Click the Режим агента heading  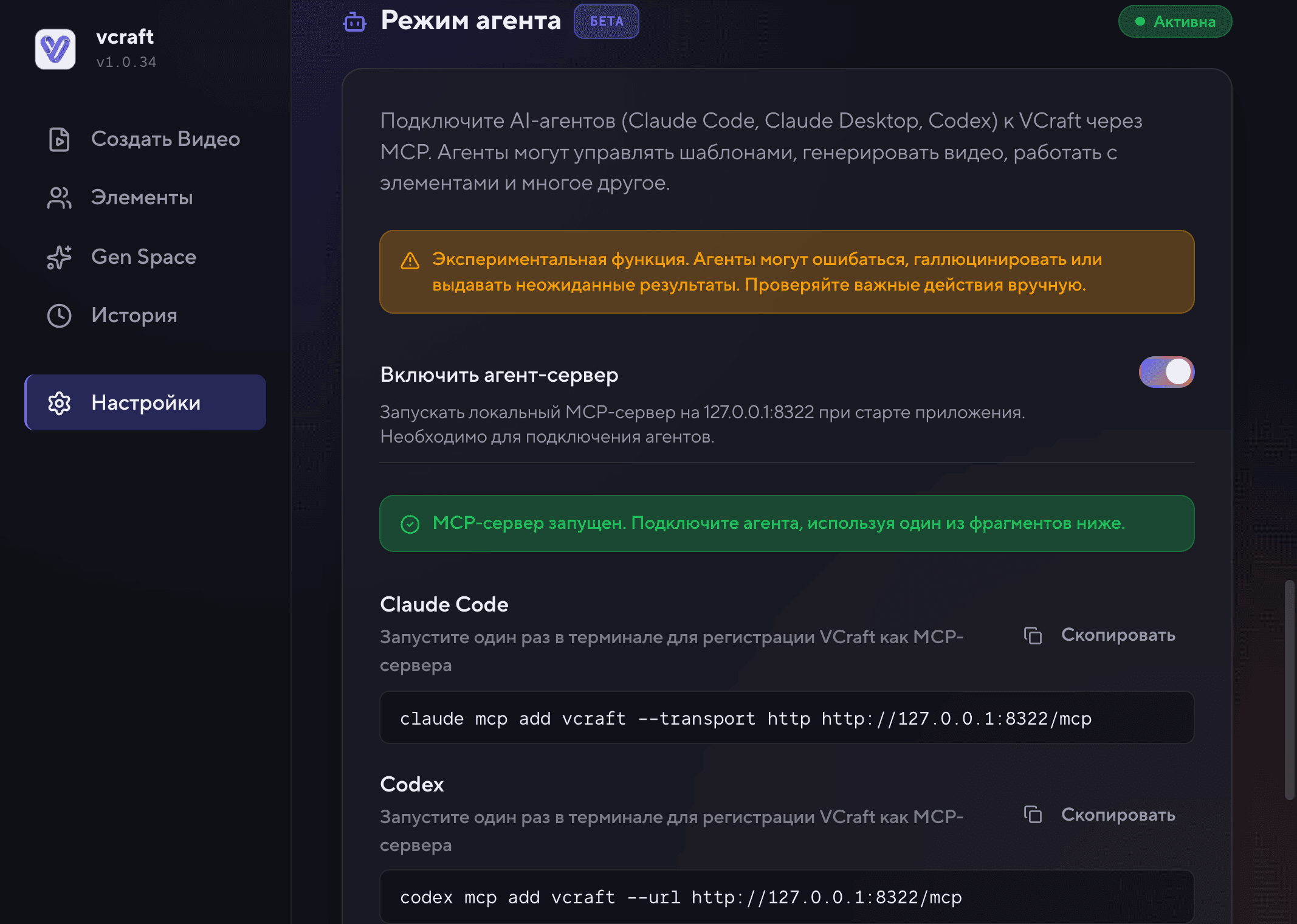pyautogui.click(x=471, y=21)
